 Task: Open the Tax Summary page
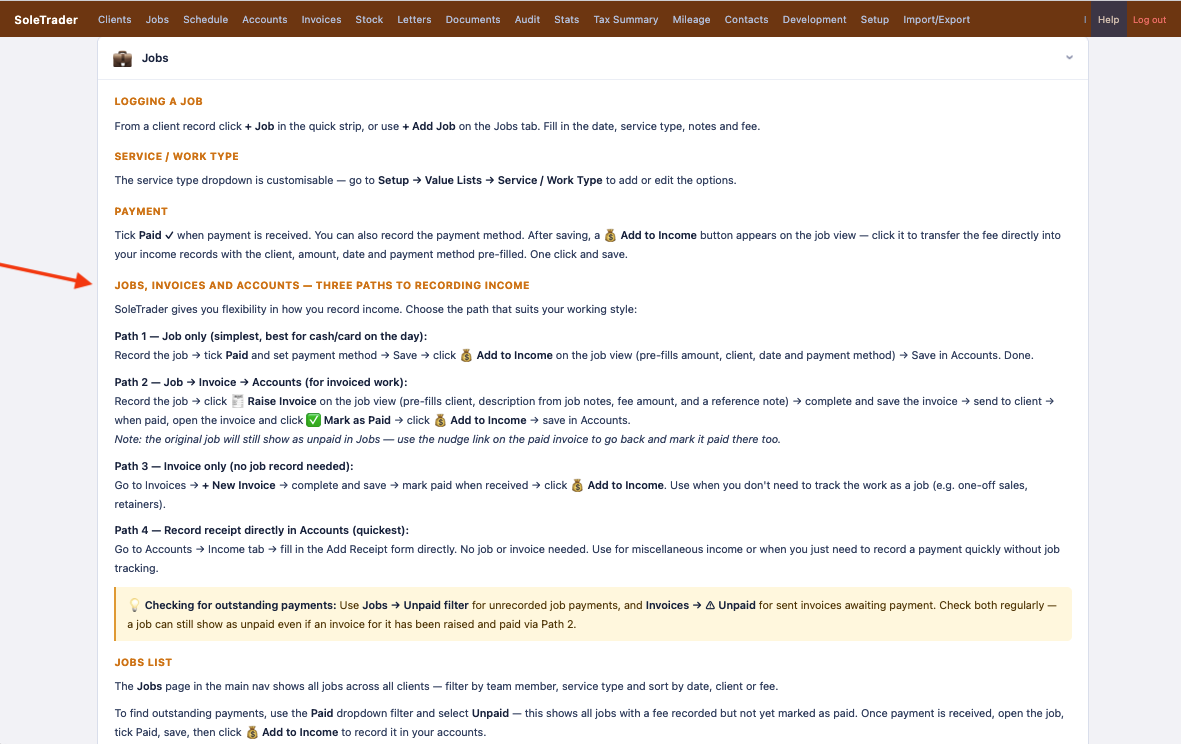pos(625,20)
